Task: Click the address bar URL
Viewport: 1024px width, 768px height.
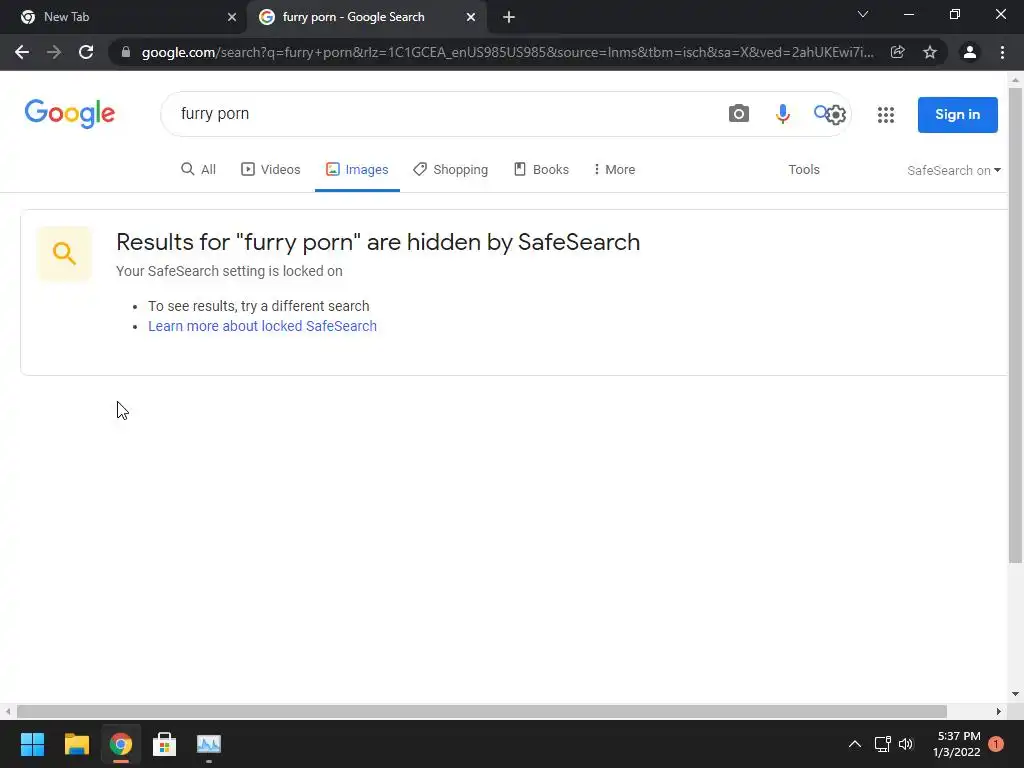Action: point(507,52)
